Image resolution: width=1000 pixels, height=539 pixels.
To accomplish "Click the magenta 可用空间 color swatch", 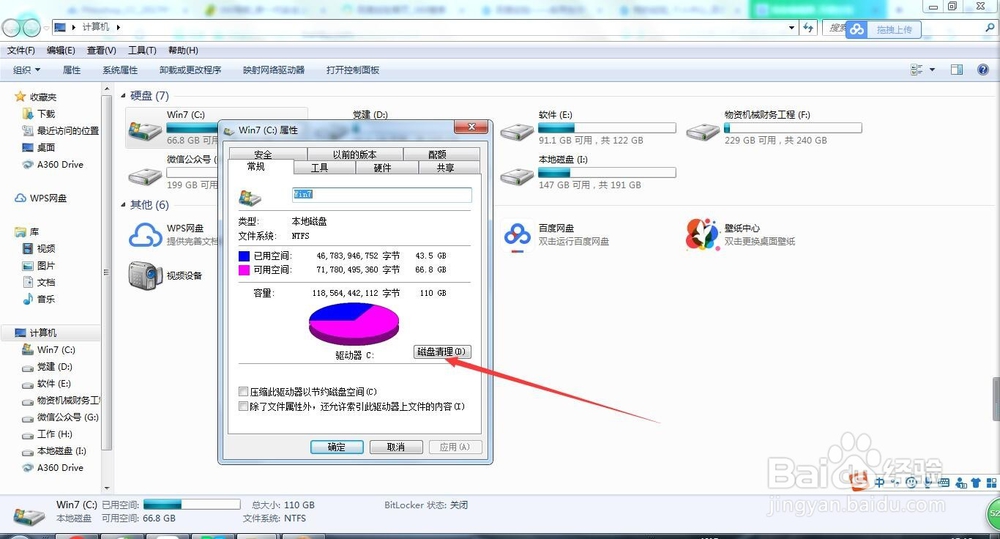I will tap(244, 270).
